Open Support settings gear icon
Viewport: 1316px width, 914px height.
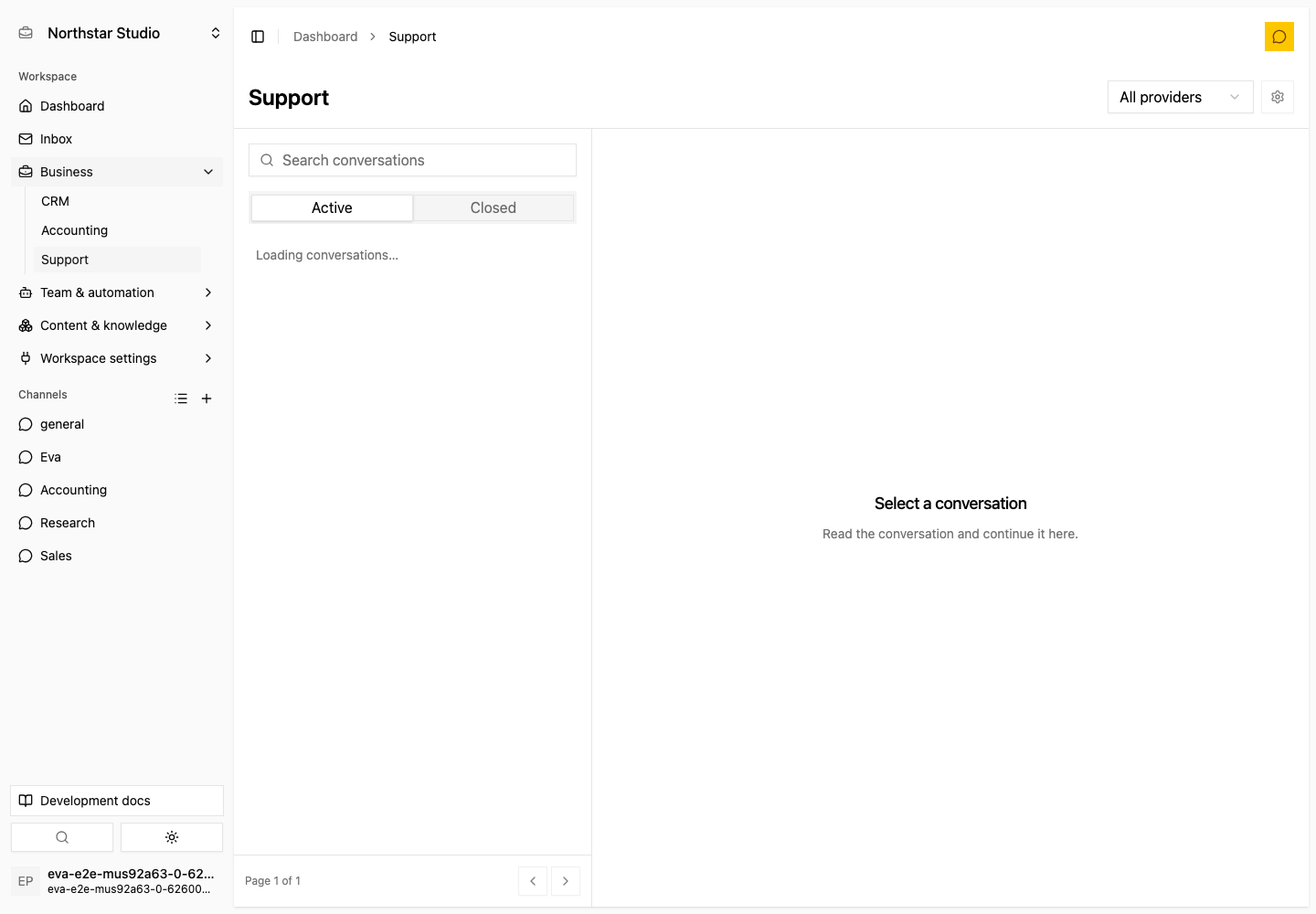tap(1277, 97)
